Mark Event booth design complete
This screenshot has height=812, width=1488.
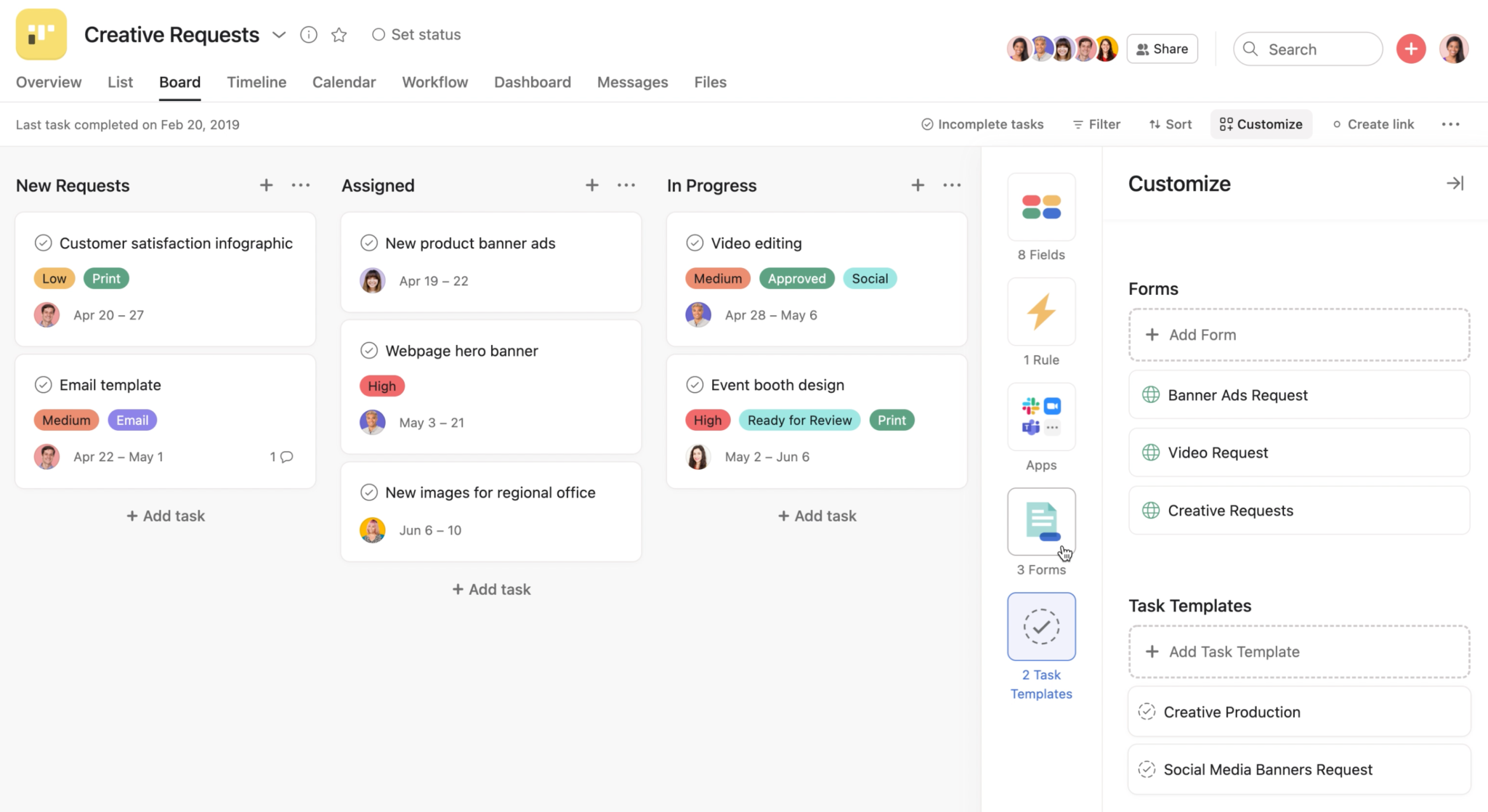[x=695, y=384]
